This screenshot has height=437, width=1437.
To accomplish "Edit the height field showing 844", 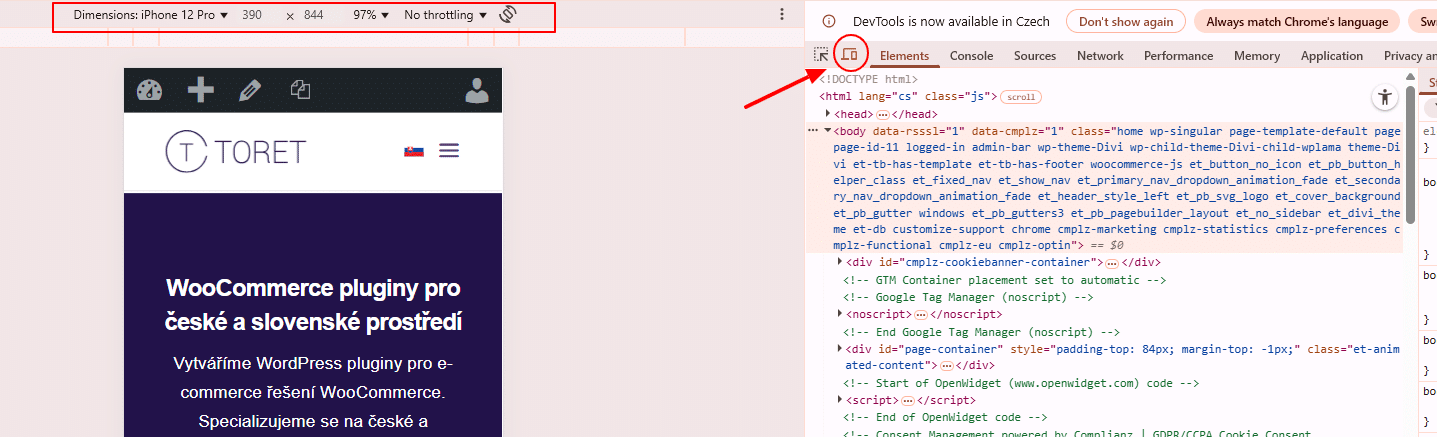I will (x=313, y=16).
